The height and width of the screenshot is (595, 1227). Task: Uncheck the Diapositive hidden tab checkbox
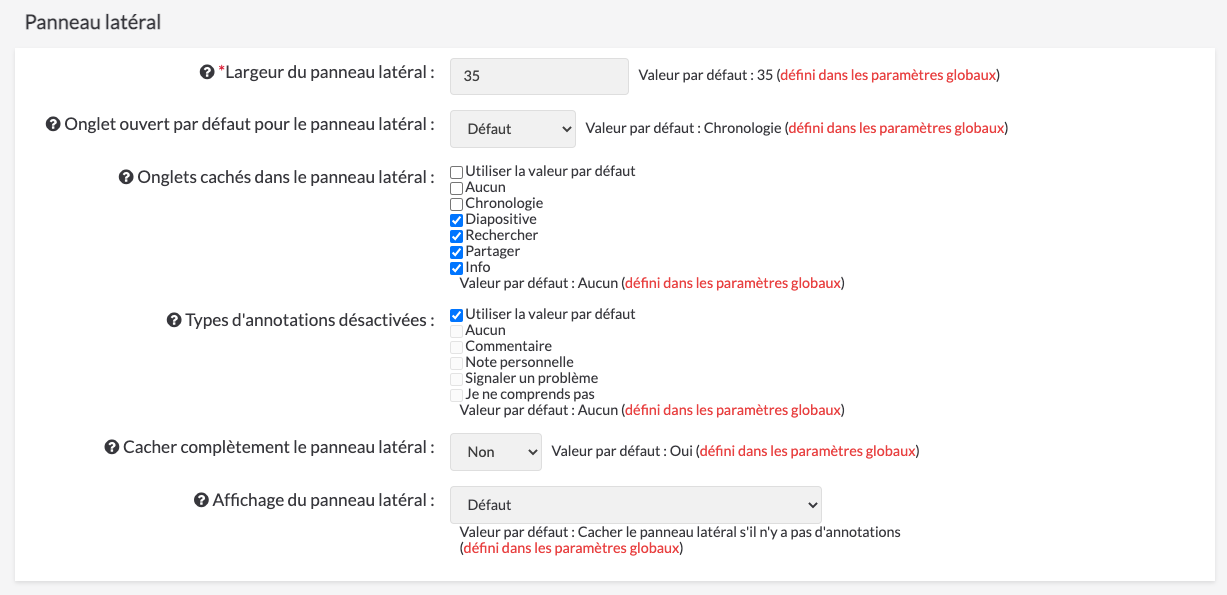[x=456, y=220]
